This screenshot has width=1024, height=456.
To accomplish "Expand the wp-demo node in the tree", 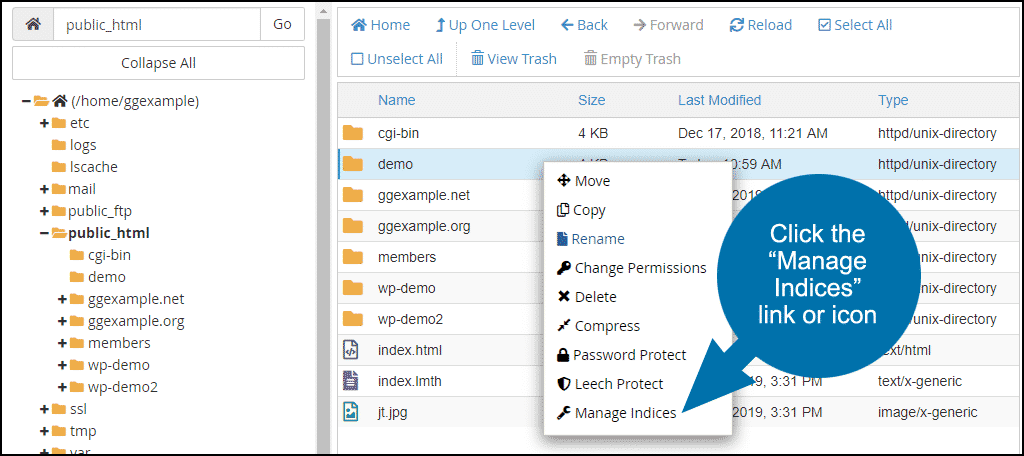I will pyautogui.click(x=63, y=365).
